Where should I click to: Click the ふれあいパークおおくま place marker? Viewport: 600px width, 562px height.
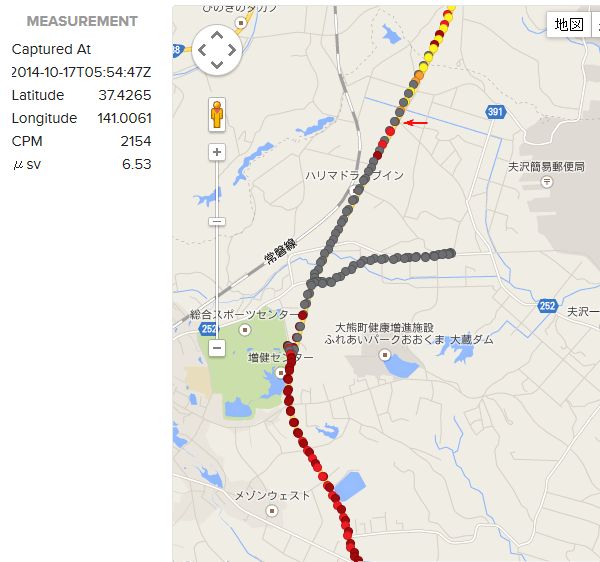pyautogui.click(x=385, y=355)
